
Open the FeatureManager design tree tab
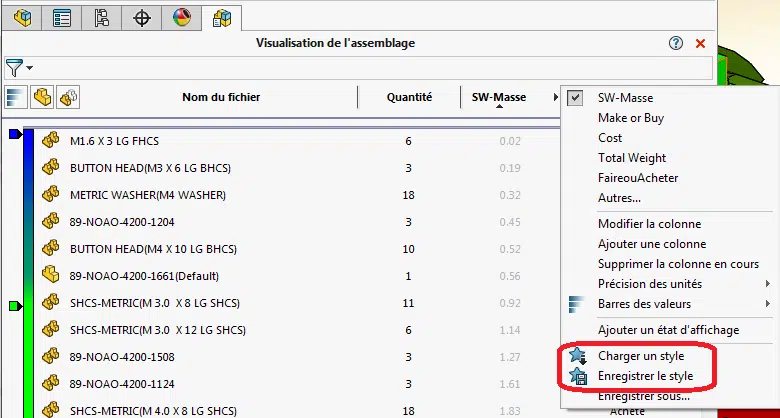22,18
